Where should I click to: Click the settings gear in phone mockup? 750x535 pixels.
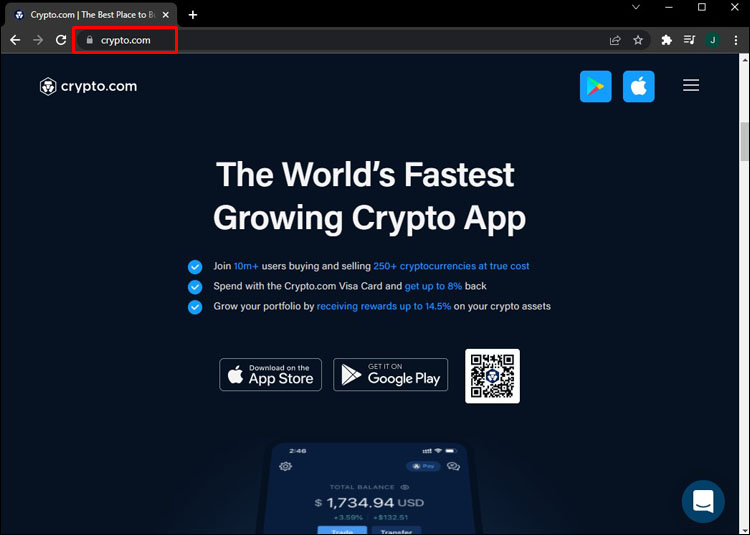point(286,466)
